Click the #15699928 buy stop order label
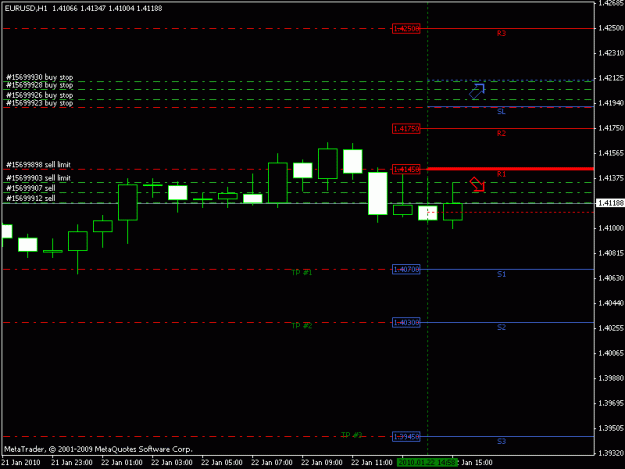Screen dimensions: 625x469 coord(39,85)
